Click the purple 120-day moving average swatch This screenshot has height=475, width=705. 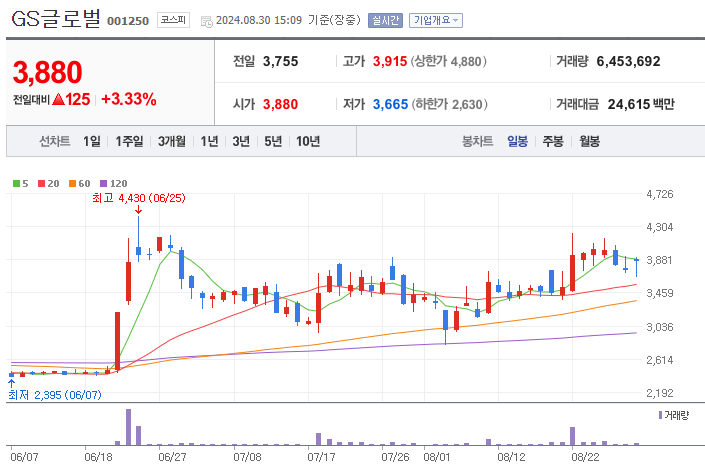[x=103, y=184]
